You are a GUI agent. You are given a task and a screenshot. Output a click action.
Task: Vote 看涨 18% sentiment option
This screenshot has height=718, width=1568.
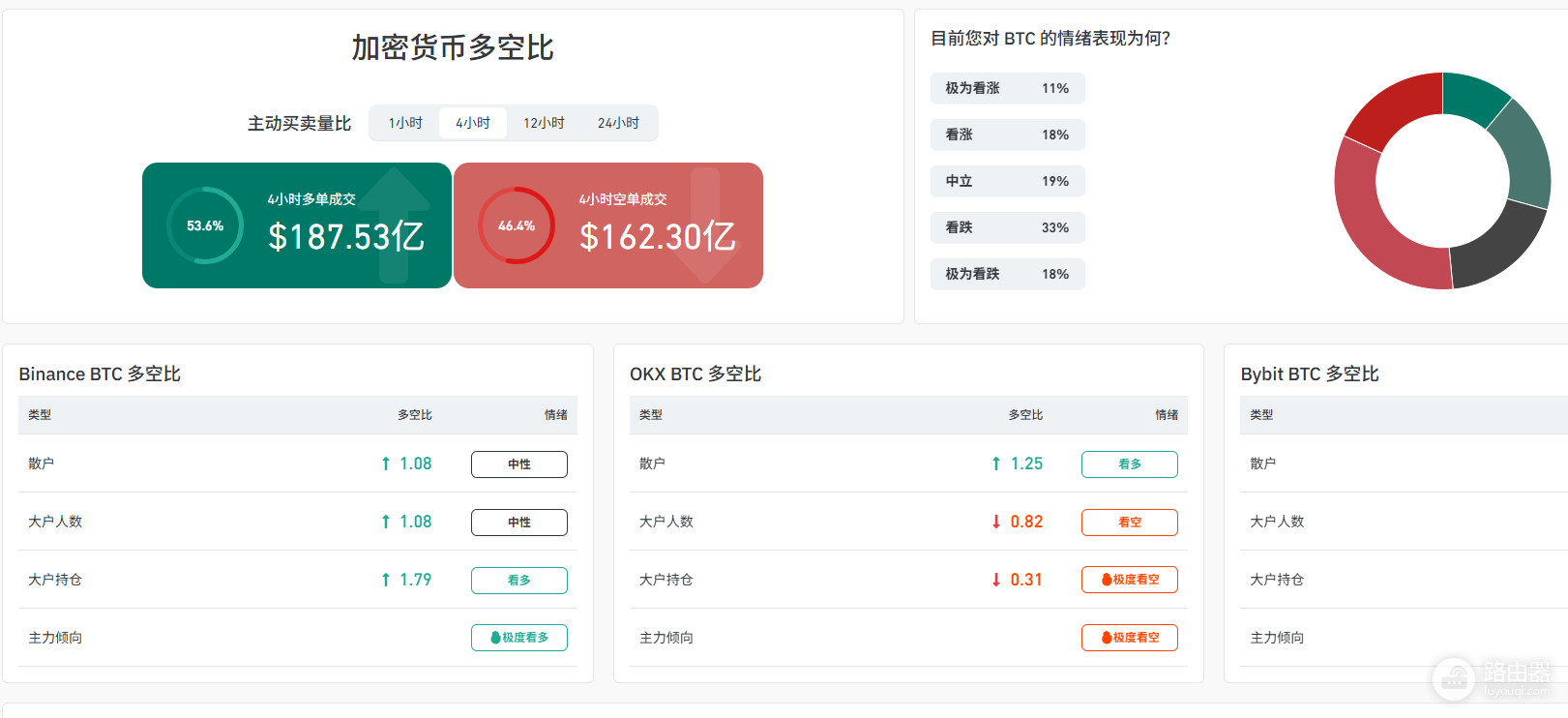click(1007, 135)
